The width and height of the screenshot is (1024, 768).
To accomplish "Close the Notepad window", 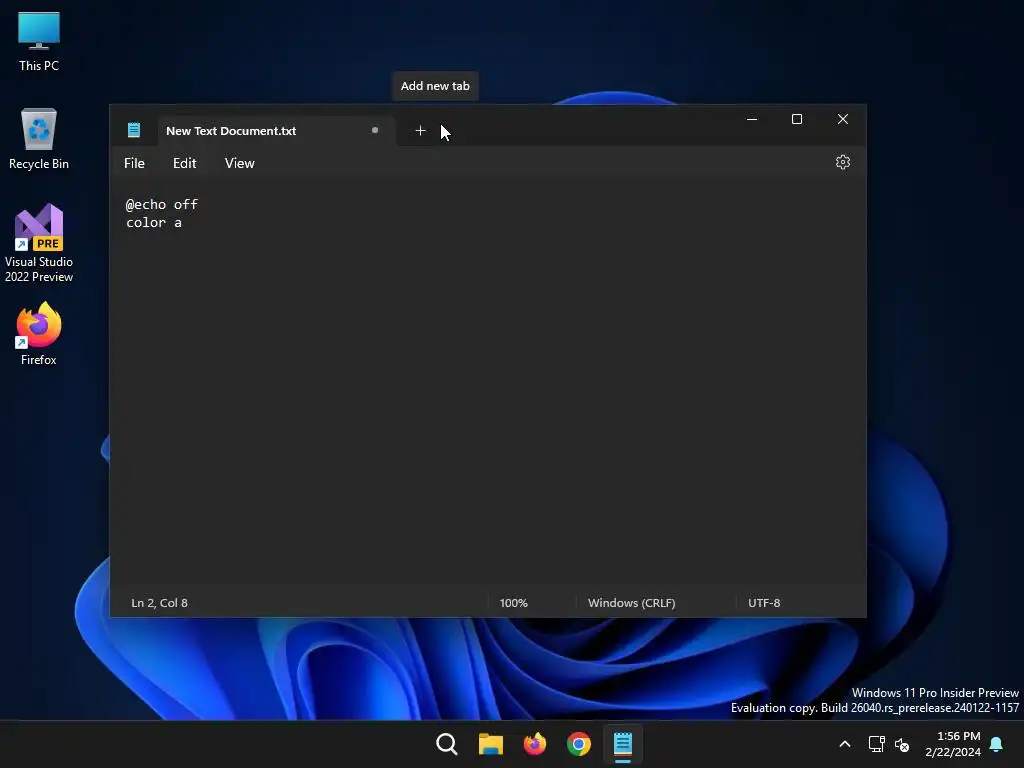I will (842, 120).
